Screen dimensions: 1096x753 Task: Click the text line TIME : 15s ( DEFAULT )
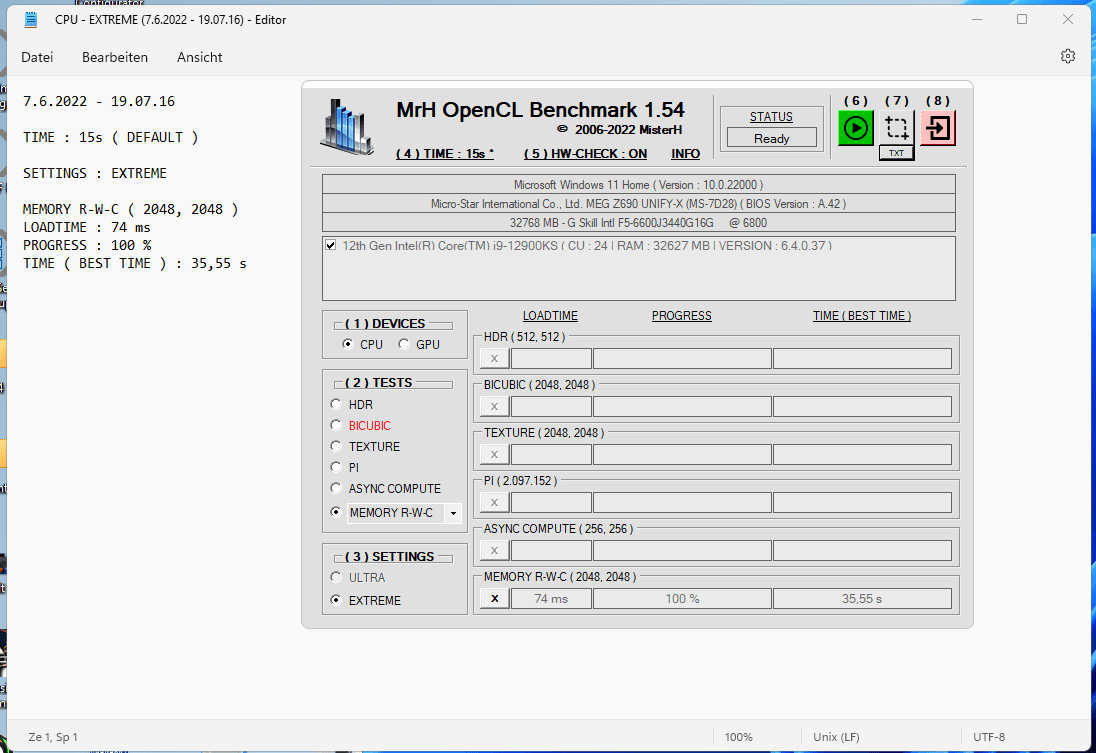(x=110, y=137)
